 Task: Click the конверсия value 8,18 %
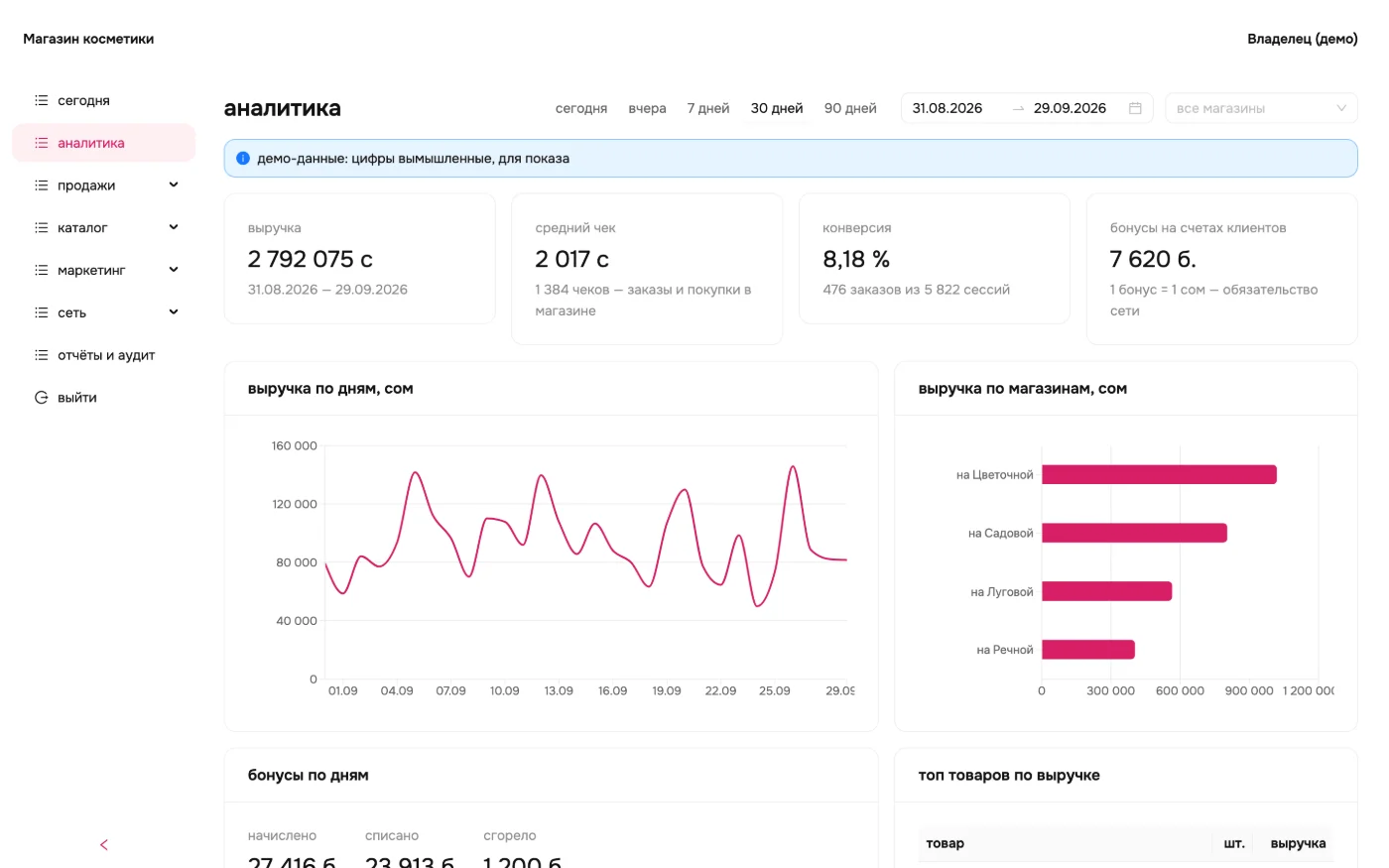856,259
